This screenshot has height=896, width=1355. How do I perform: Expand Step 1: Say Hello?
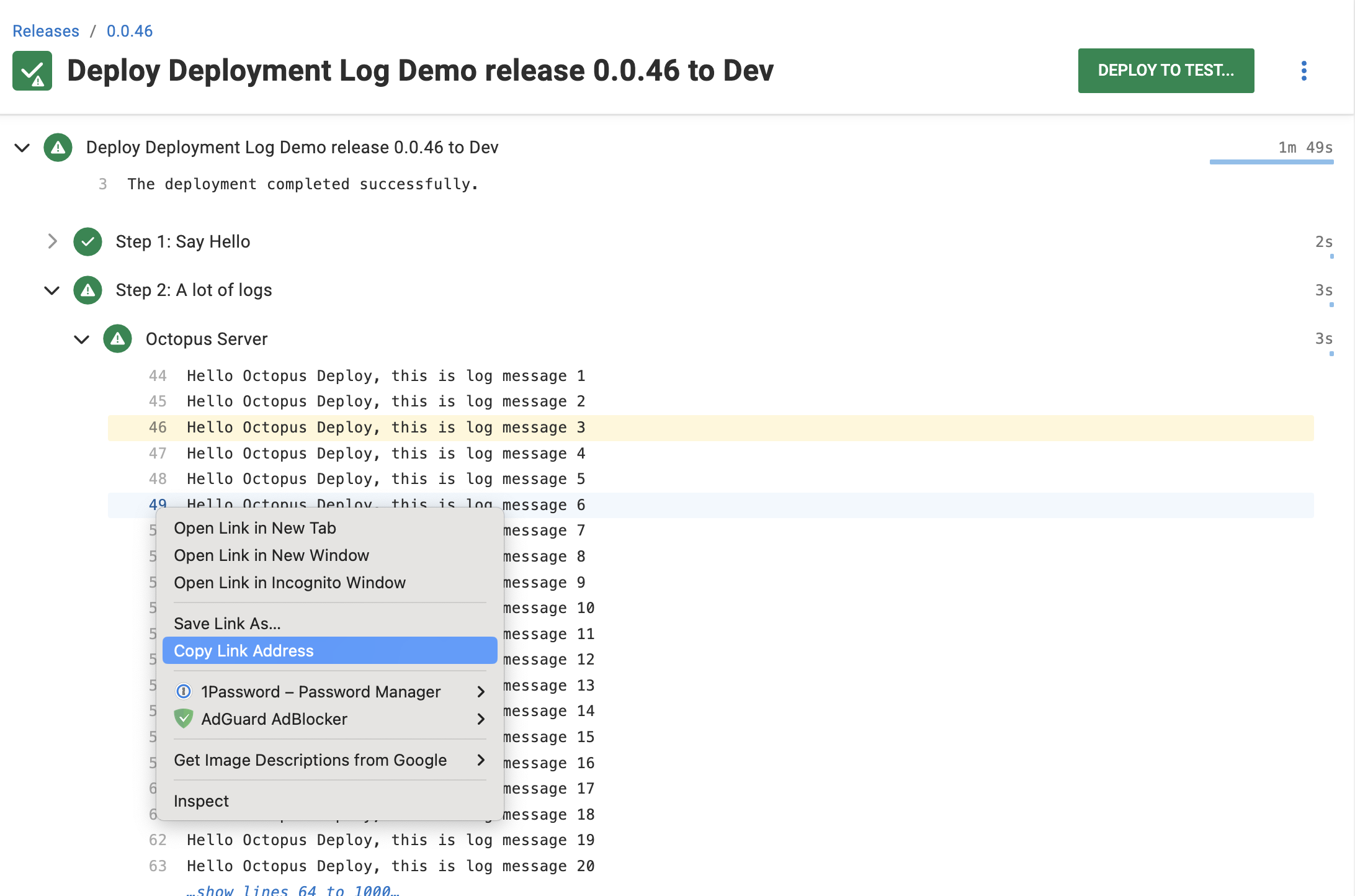(x=52, y=242)
